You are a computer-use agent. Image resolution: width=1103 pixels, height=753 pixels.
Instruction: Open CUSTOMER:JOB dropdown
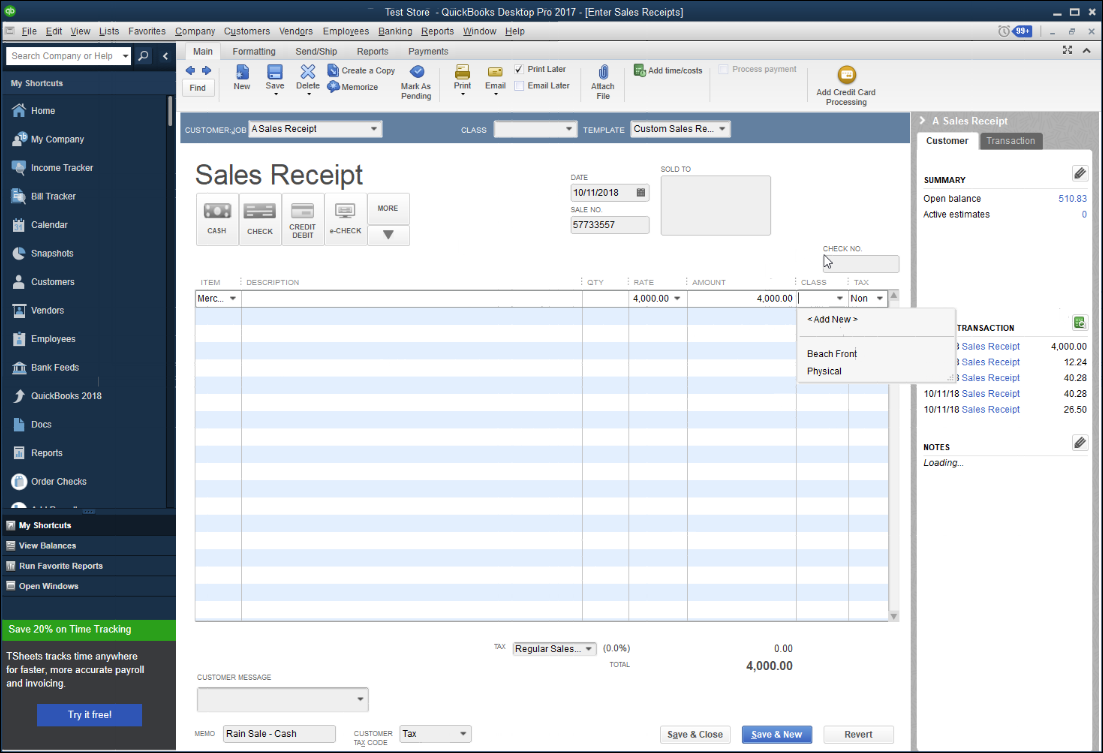[x=374, y=129]
